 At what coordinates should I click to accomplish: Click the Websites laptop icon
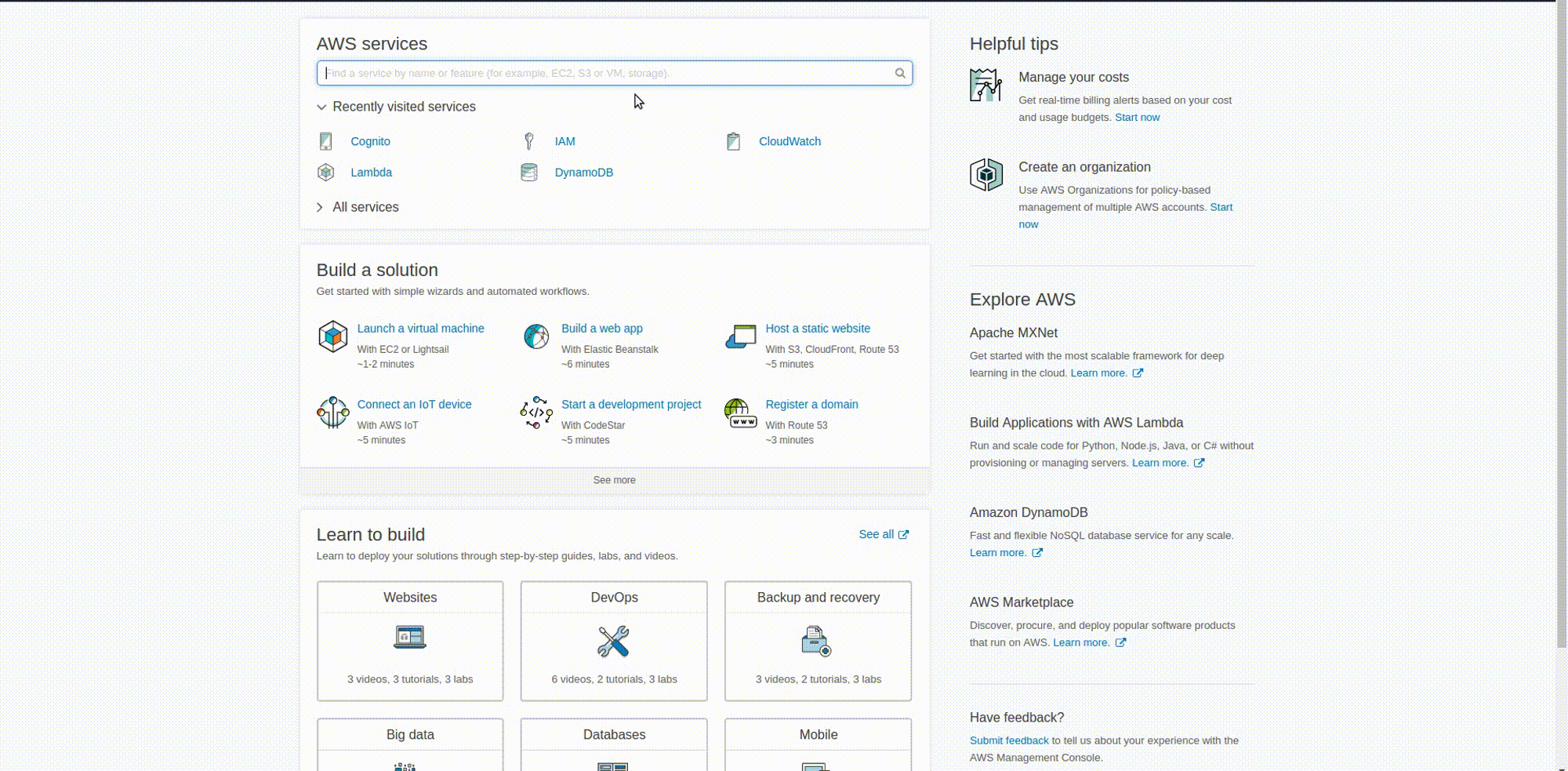(x=410, y=637)
